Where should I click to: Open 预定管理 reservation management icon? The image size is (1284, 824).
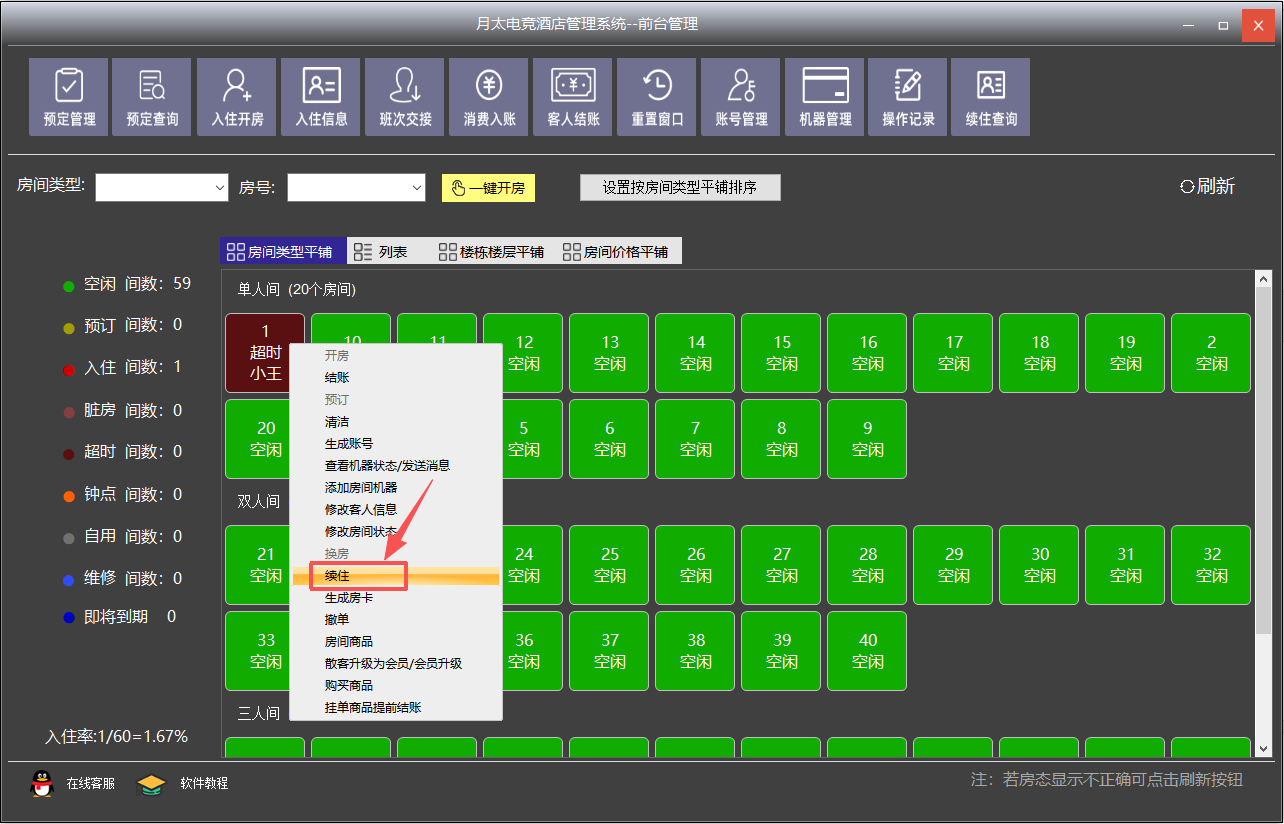[69, 96]
